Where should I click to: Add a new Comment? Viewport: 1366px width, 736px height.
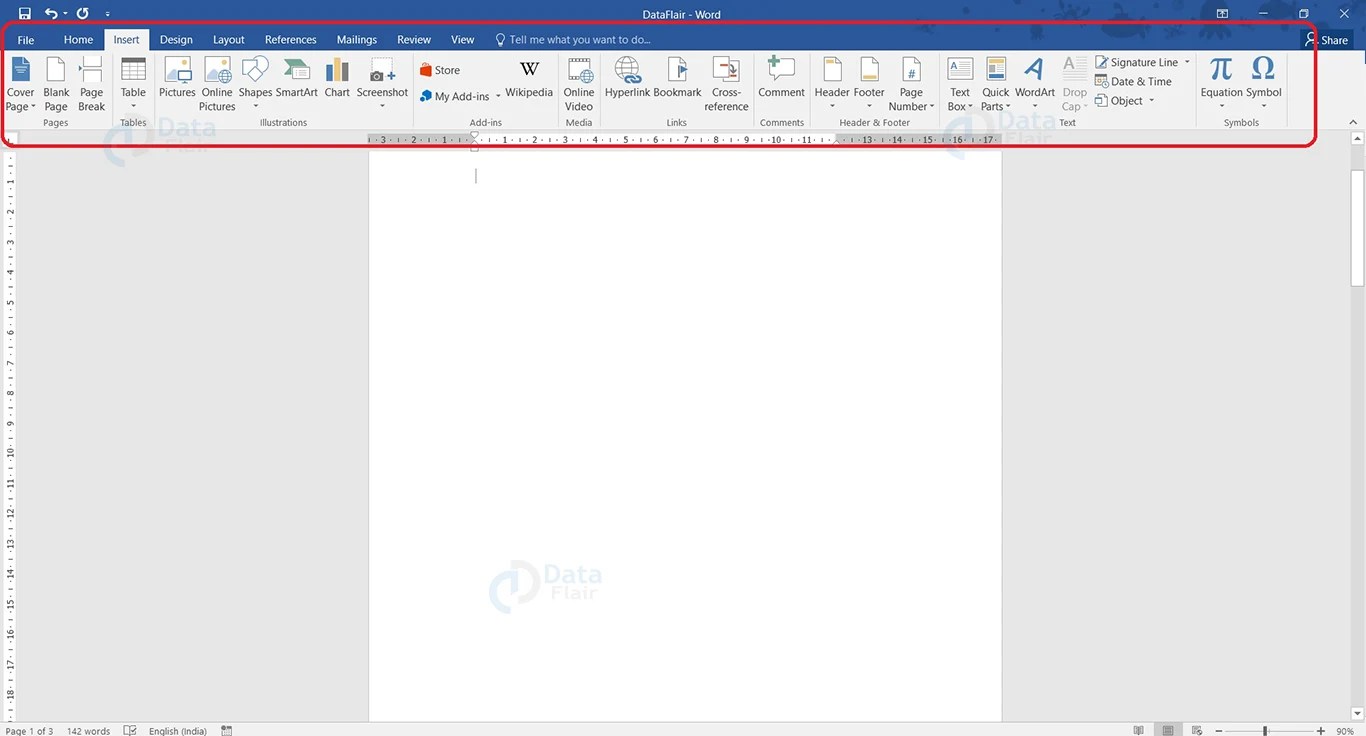coord(781,78)
